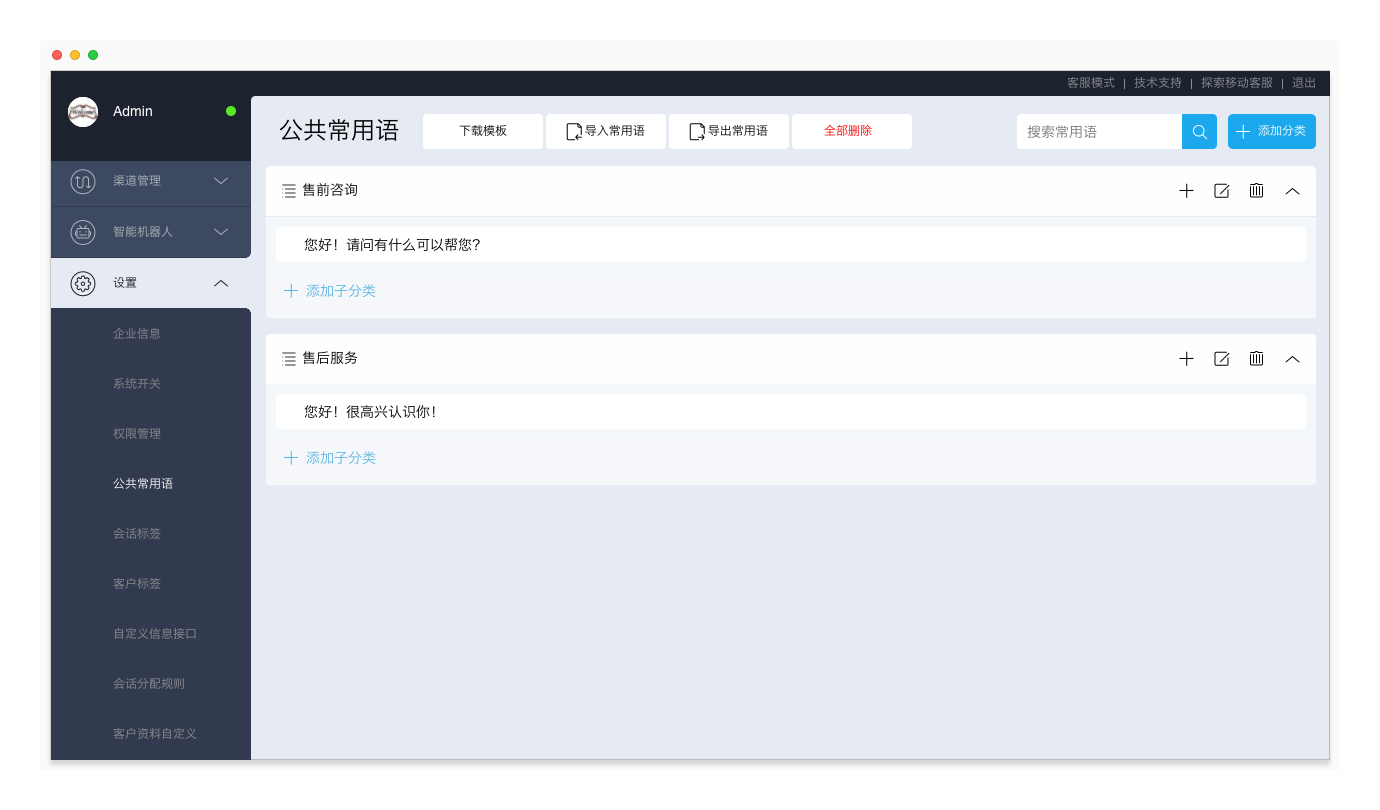Edit the 售前咨询 category
This screenshot has height=810, width=1380.
[1221, 191]
